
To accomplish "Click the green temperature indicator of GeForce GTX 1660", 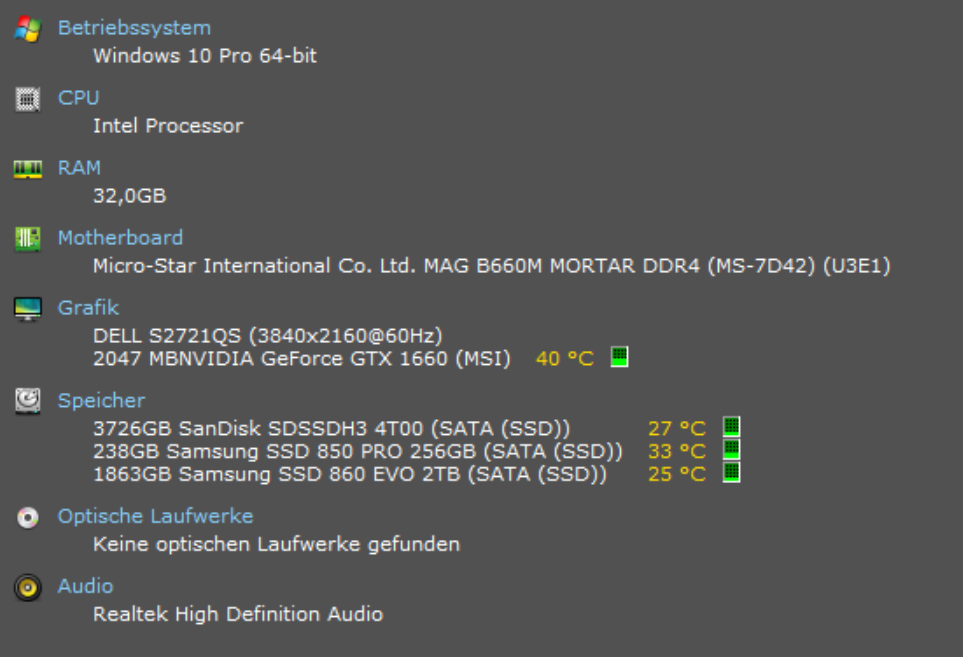I will (x=620, y=356).
